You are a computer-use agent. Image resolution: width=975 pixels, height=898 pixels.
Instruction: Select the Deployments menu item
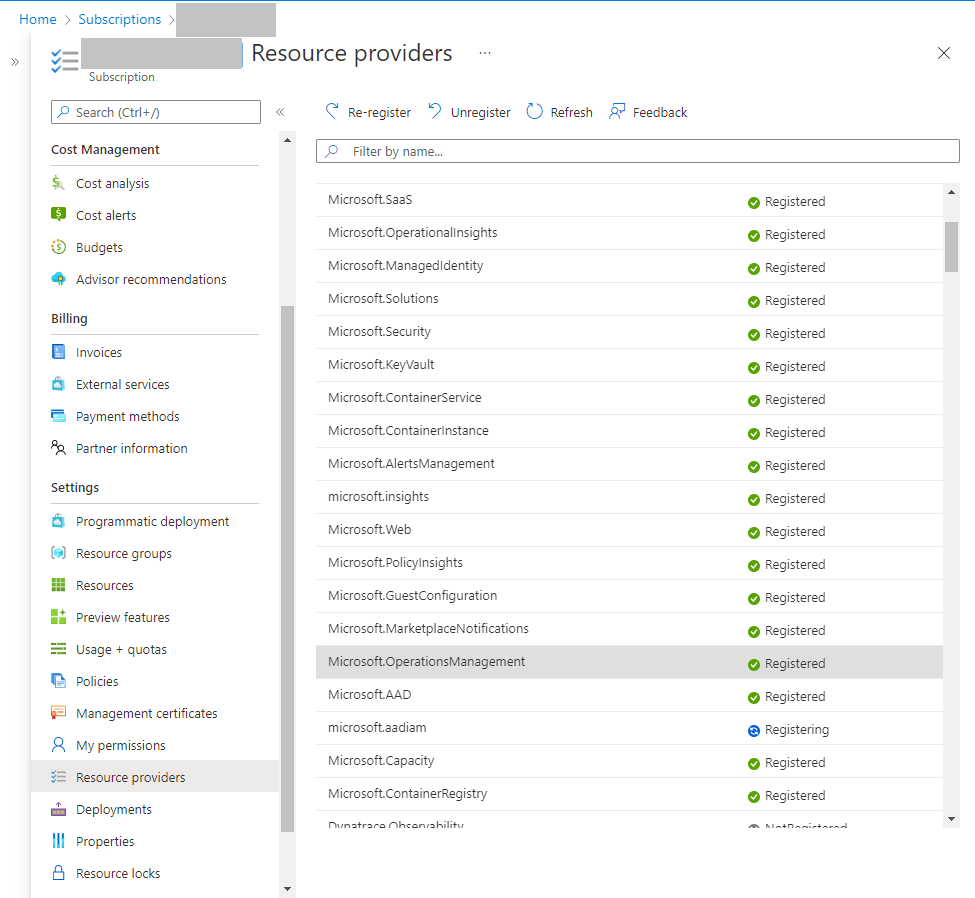(113, 809)
